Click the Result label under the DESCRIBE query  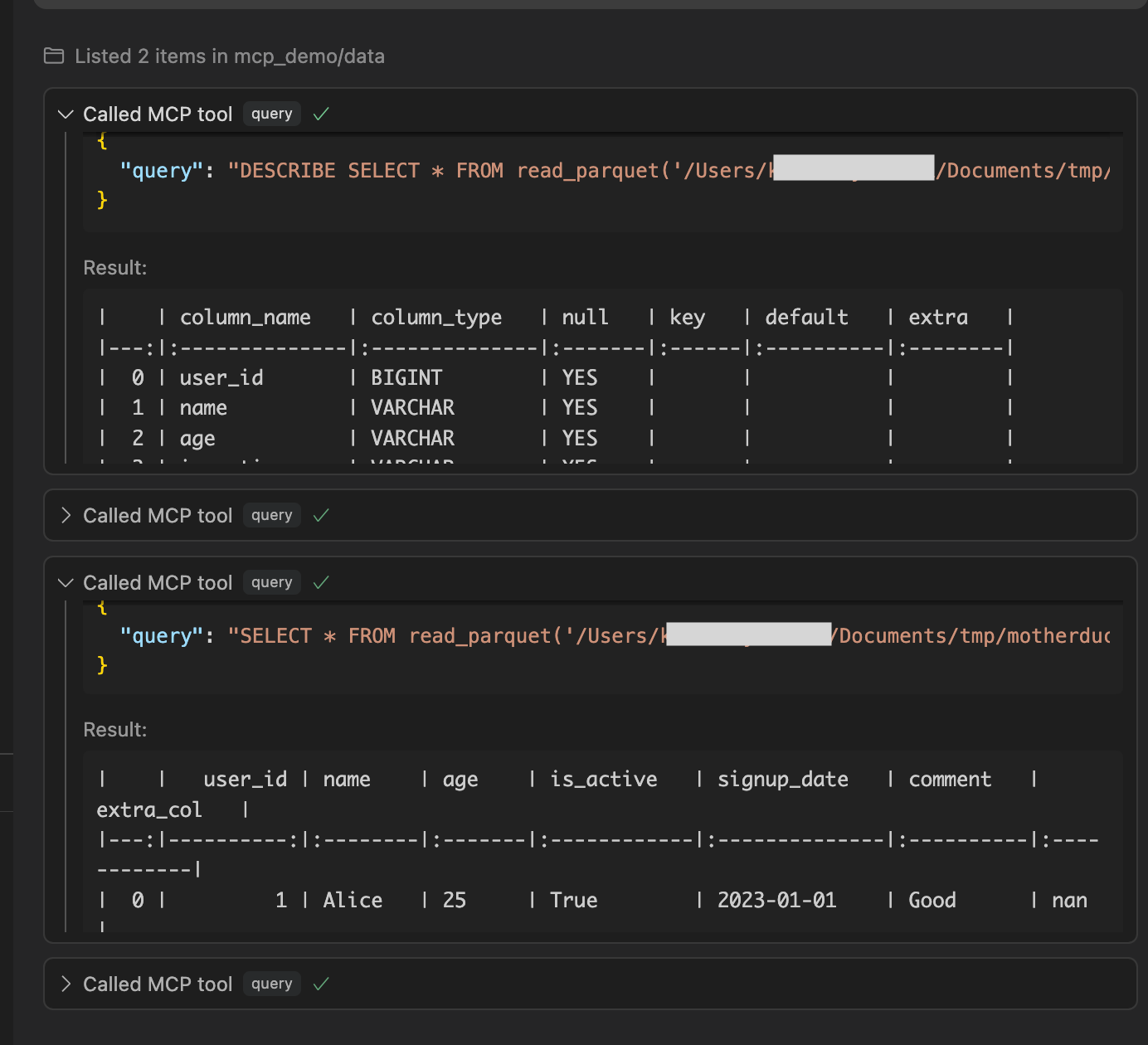[x=115, y=268]
